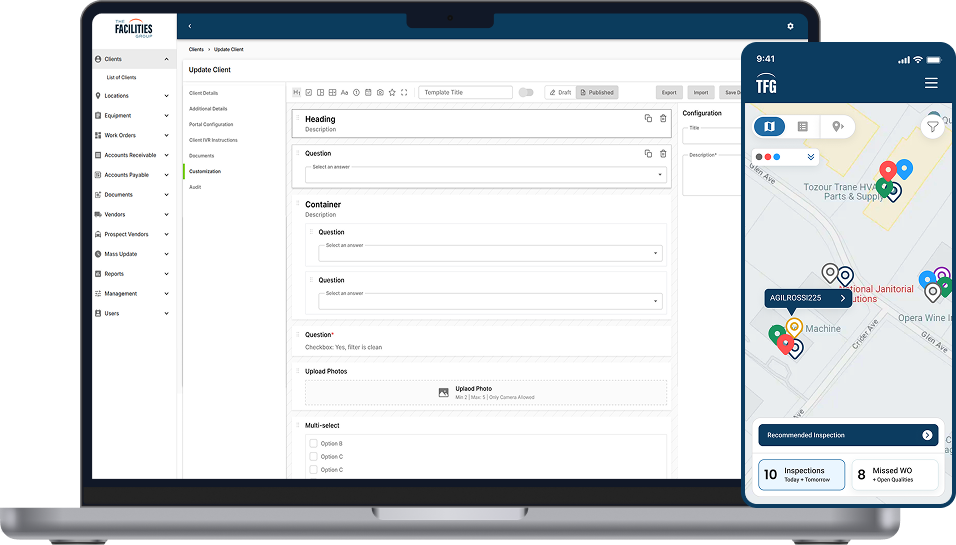Screen dimensions: 956x545
Task: Select the four-cell grid layout tool
Action: click(332, 93)
